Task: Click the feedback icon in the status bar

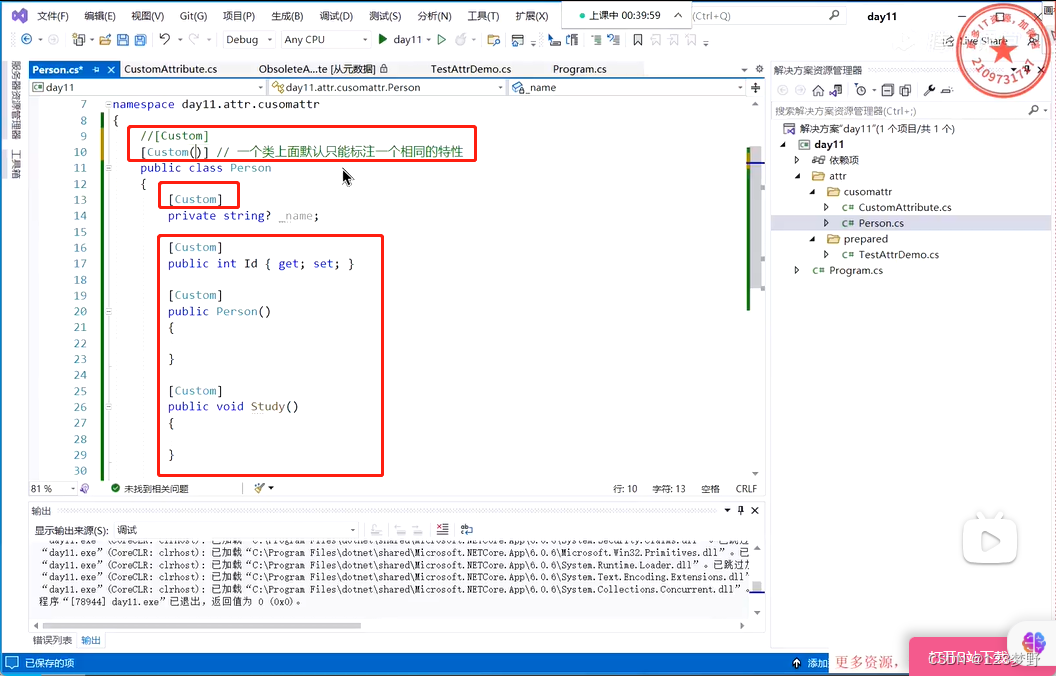Action: 11,663
